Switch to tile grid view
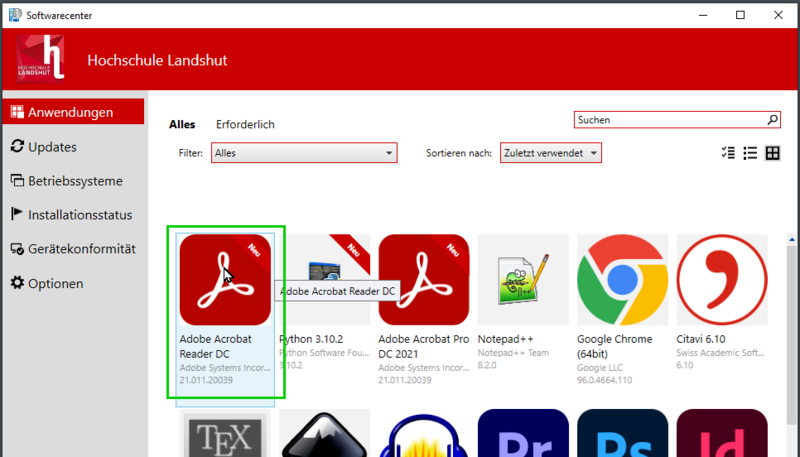Viewport: 800px width, 457px height. pyautogui.click(x=772, y=153)
